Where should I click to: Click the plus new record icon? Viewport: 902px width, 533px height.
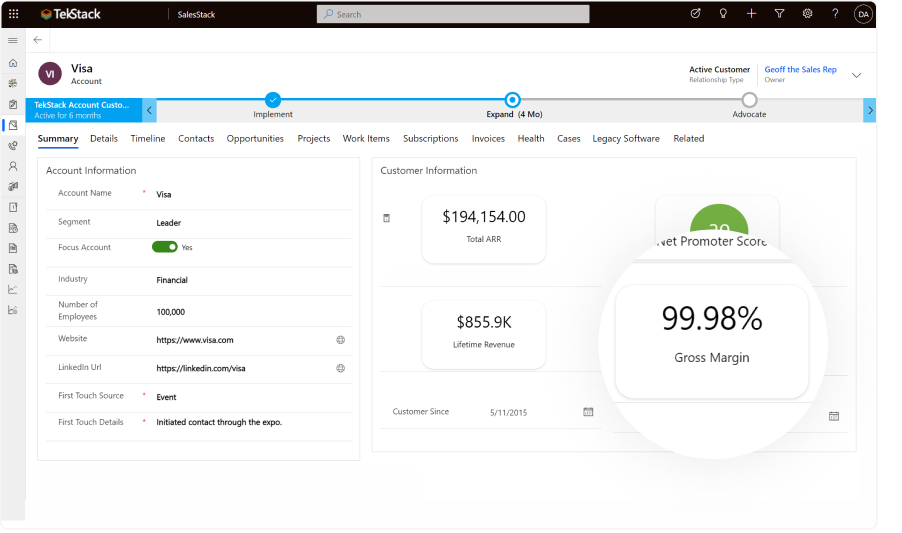751,14
